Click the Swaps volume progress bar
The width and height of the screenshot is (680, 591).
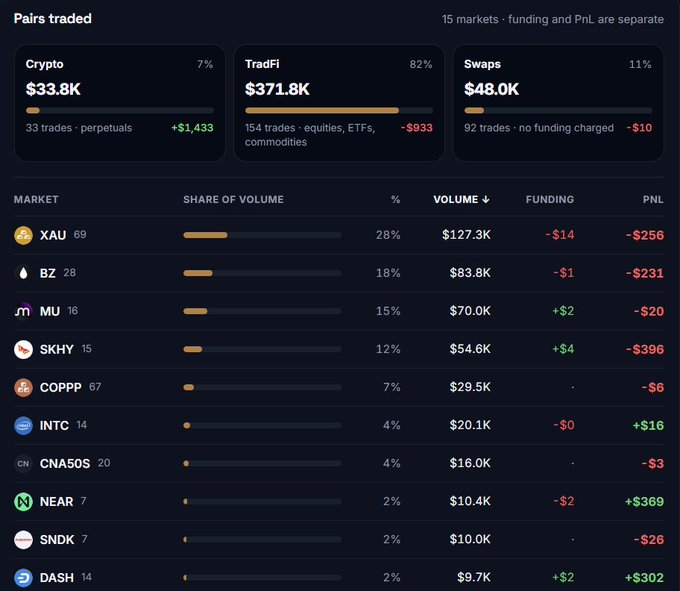pos(558,111)
